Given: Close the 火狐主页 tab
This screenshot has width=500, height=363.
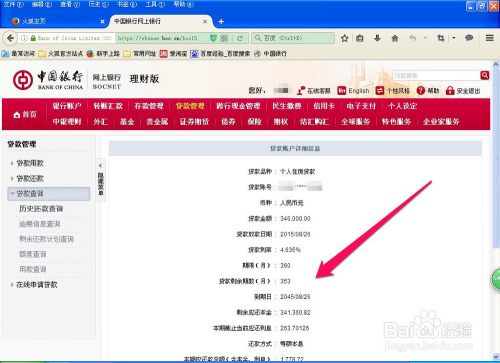Looking at the screenshot, I should point(102,22).
